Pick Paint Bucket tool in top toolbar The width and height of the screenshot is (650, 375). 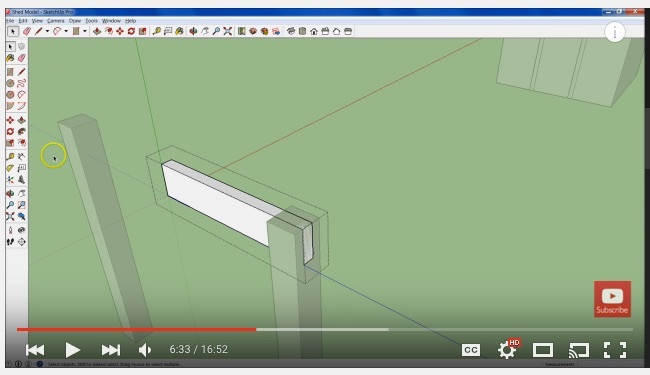pyautogui.click(x=179, y=31)
